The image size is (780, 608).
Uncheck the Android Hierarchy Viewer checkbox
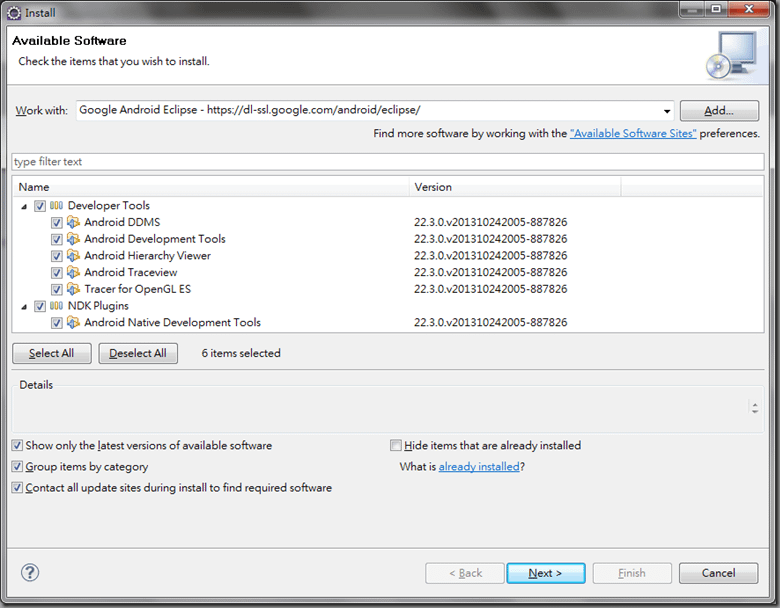[x=57, y=256]
